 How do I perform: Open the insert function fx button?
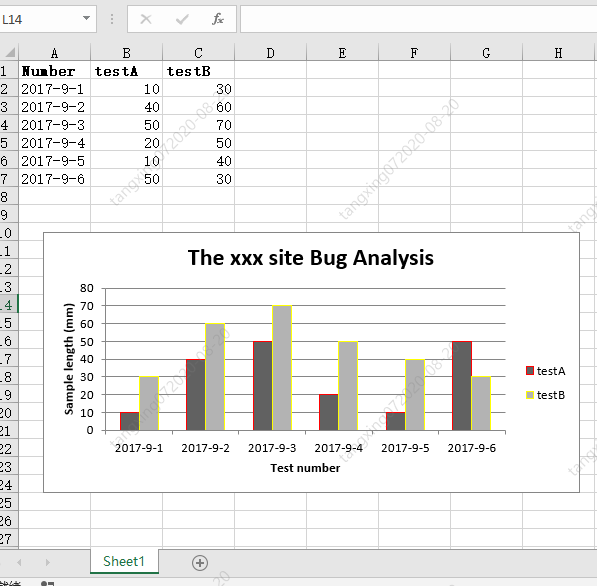218,19
